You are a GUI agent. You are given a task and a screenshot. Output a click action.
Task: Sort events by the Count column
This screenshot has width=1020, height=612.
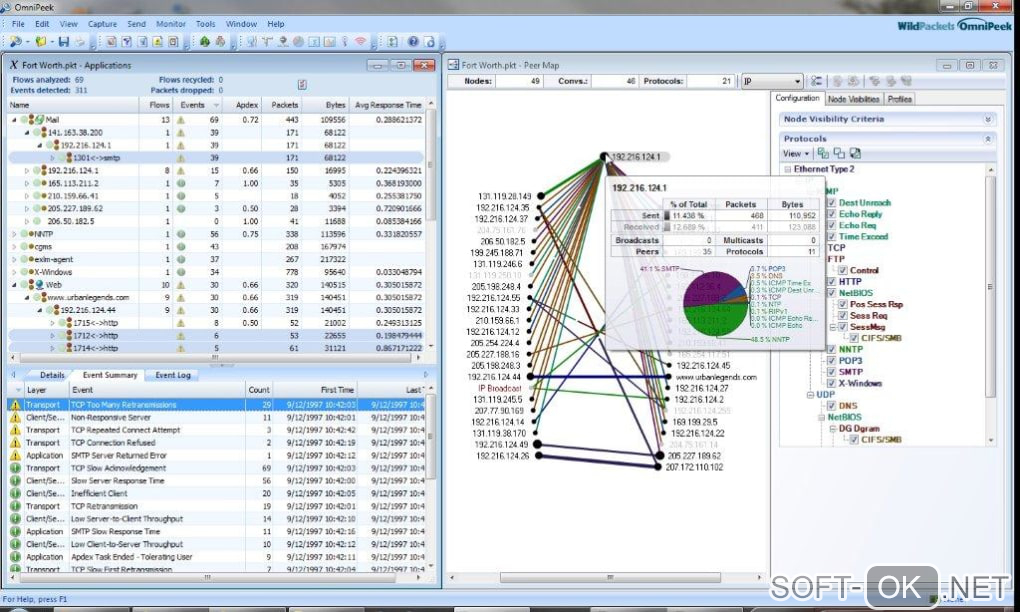click(259, 390)
